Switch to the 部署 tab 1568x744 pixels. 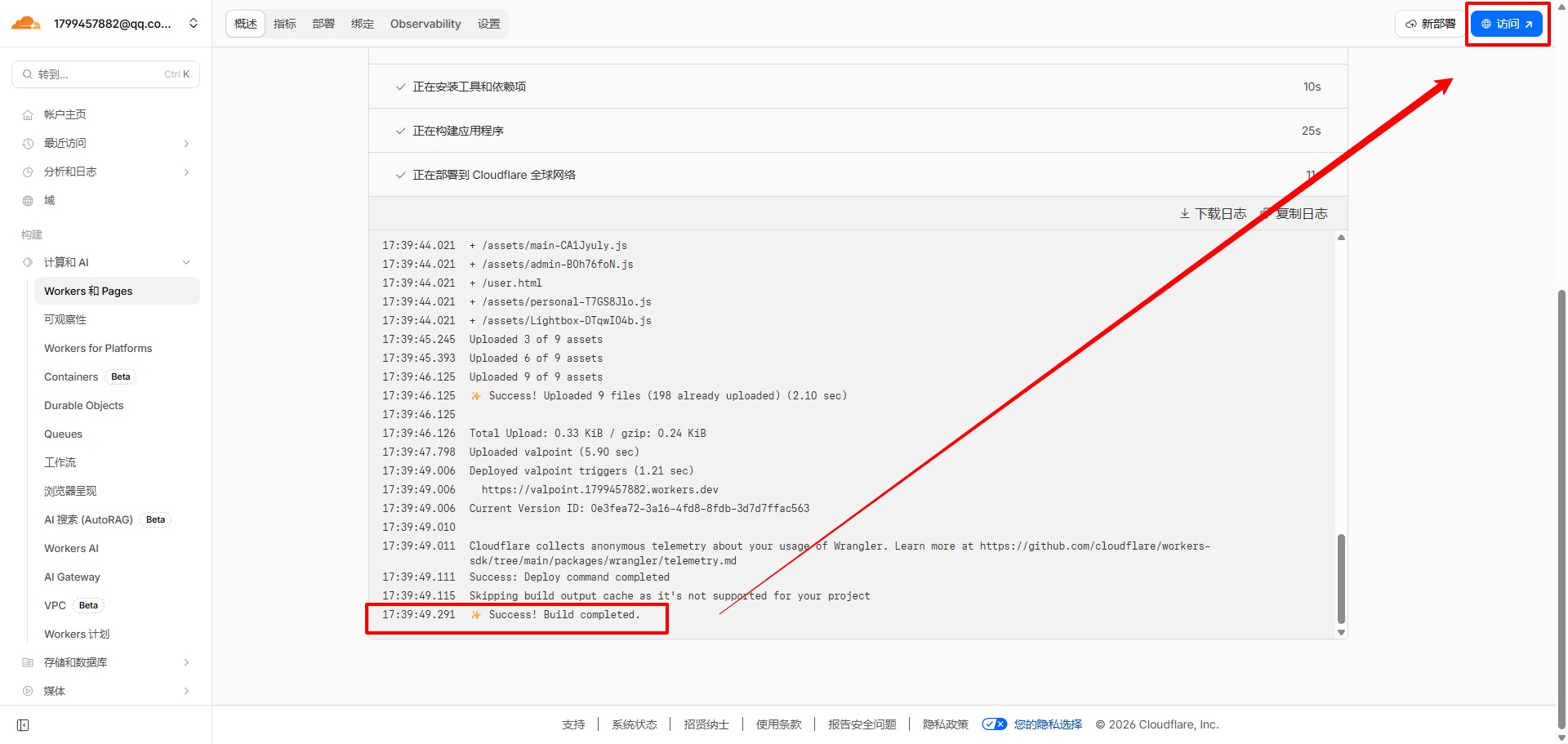pyautogui.click(x=323, y=24)
